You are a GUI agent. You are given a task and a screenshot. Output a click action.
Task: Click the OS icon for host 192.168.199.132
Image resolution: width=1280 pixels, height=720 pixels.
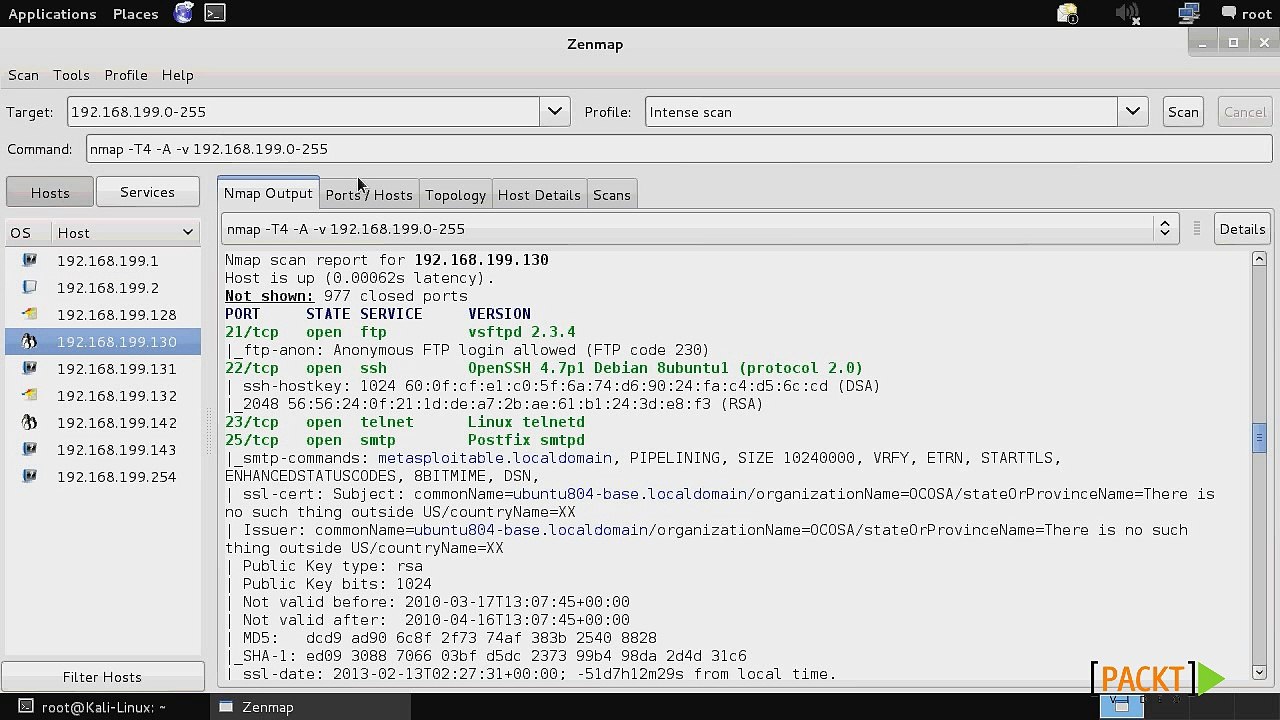[x=30, y=395]
